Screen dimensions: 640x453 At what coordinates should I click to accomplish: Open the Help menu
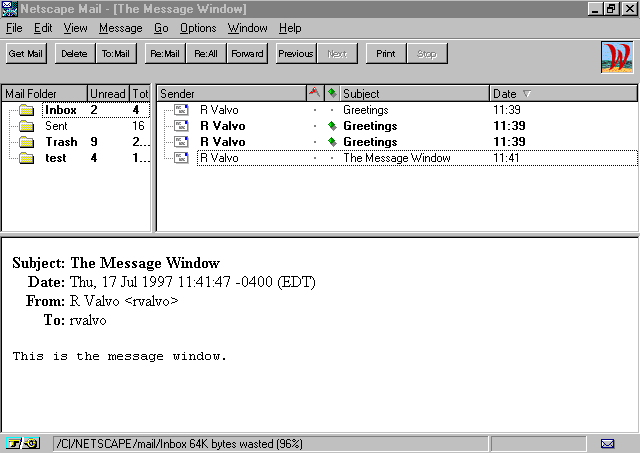point(290,28)
